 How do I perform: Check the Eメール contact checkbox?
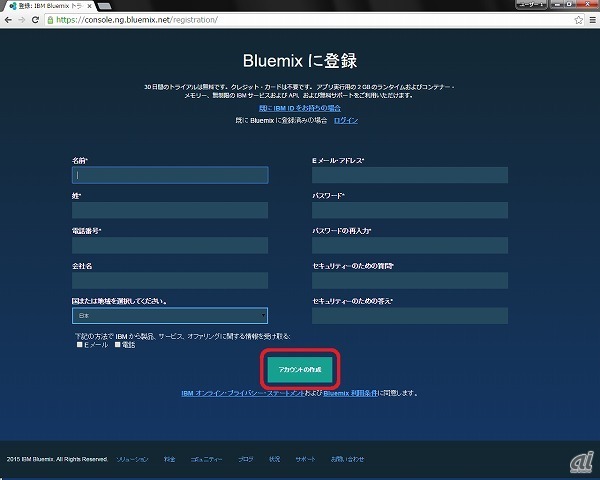(x=80, y=344)
